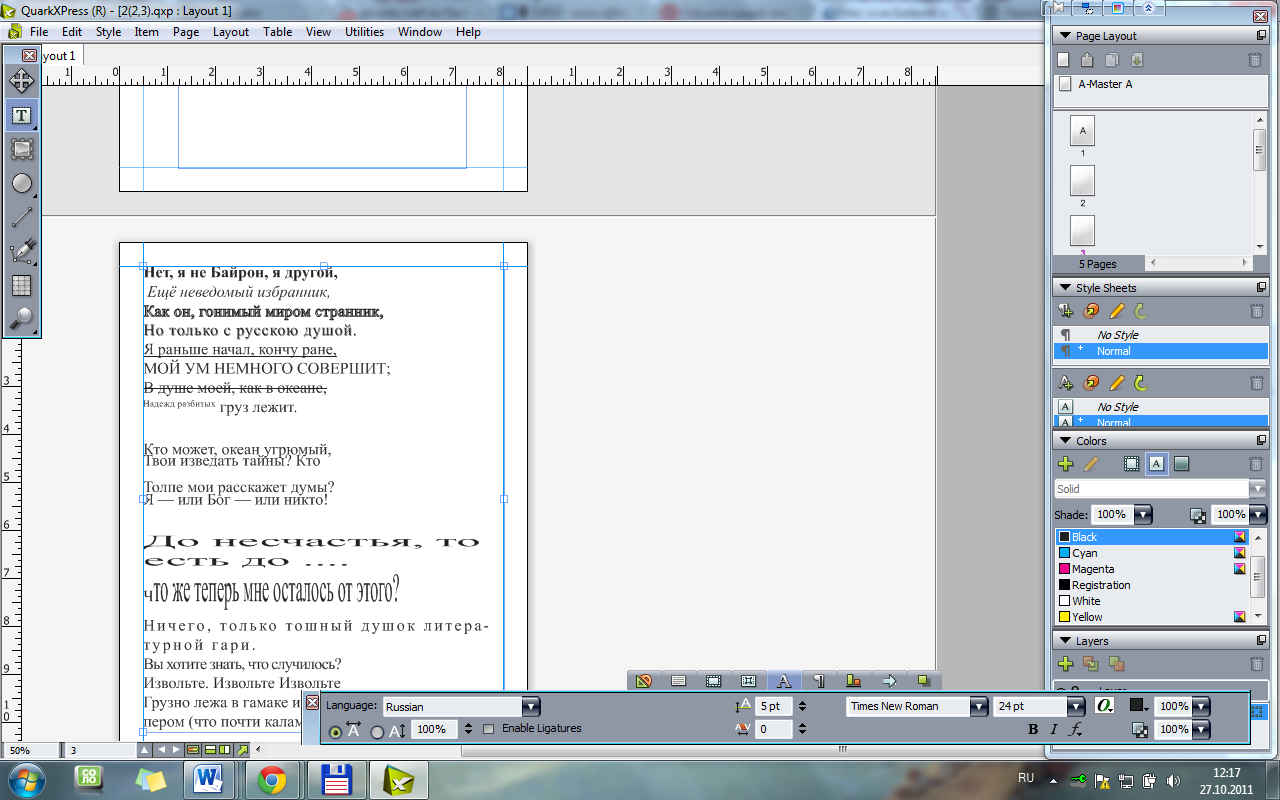Select the A-Master A master page

tap(1105, 84)
